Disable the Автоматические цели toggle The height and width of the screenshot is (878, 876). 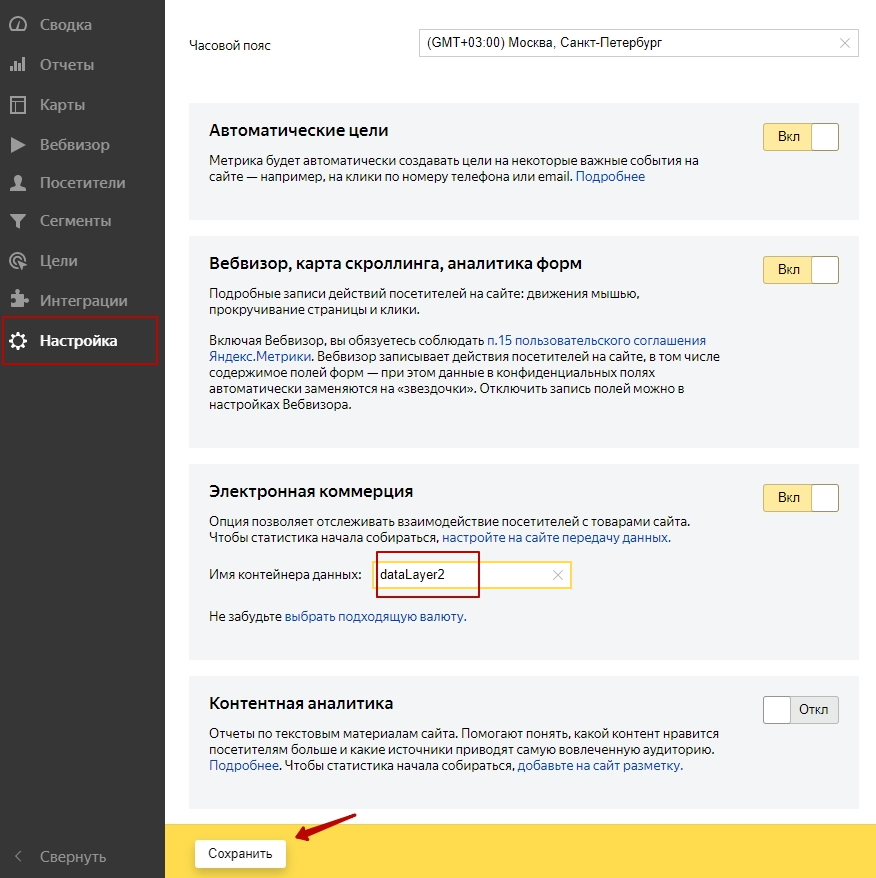pos(800,137)
